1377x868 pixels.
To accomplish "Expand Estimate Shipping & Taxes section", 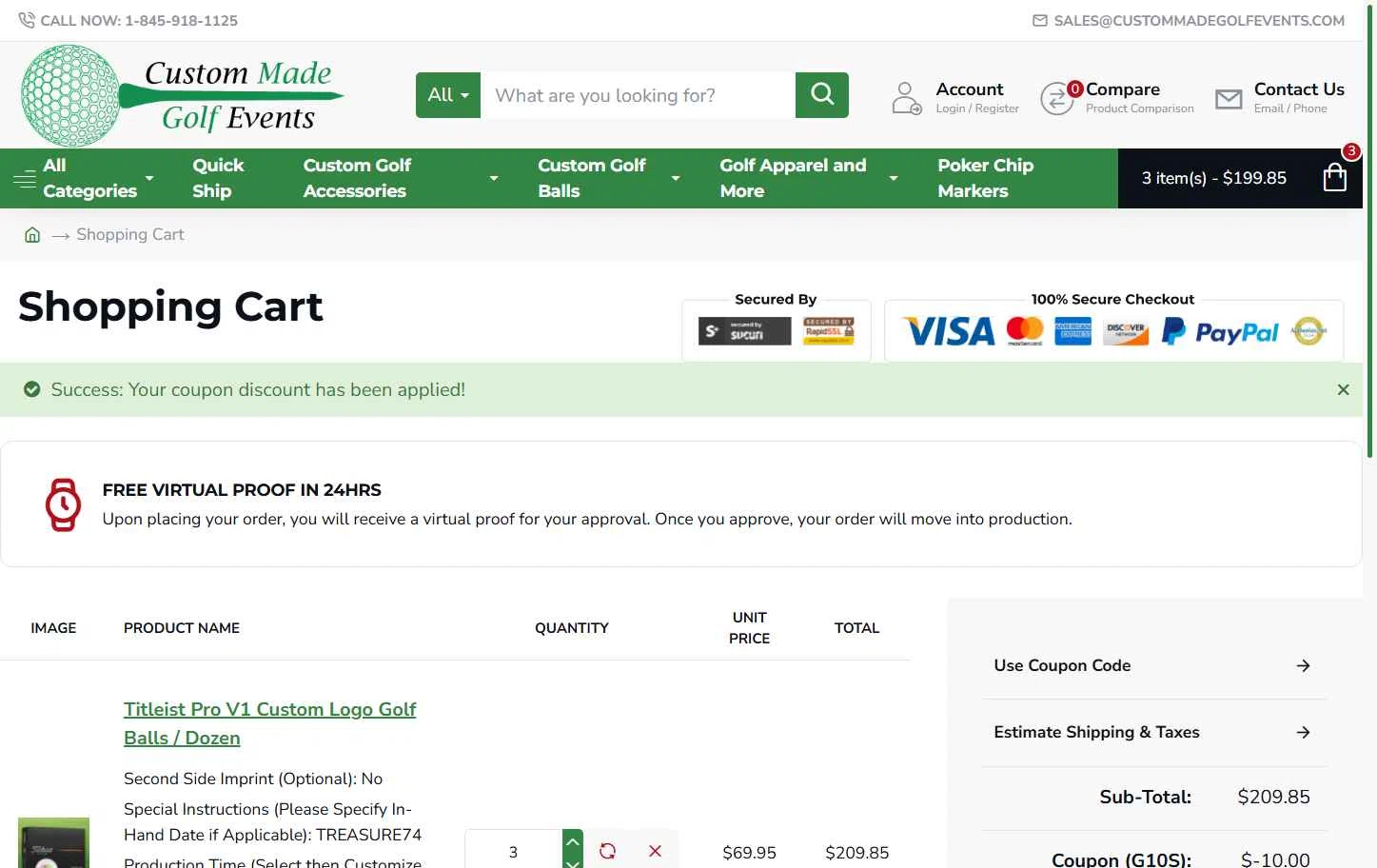I will (x=1153, y=733).
